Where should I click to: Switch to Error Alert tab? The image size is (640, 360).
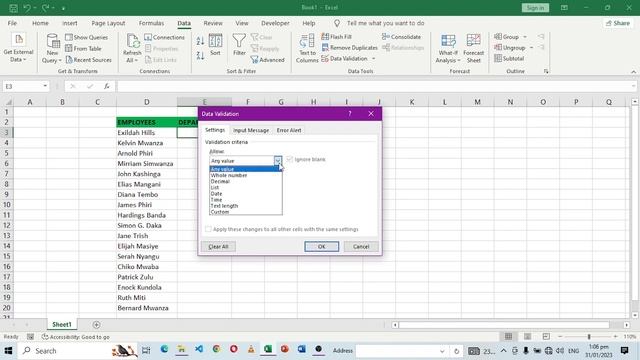(x=289, y=130)
